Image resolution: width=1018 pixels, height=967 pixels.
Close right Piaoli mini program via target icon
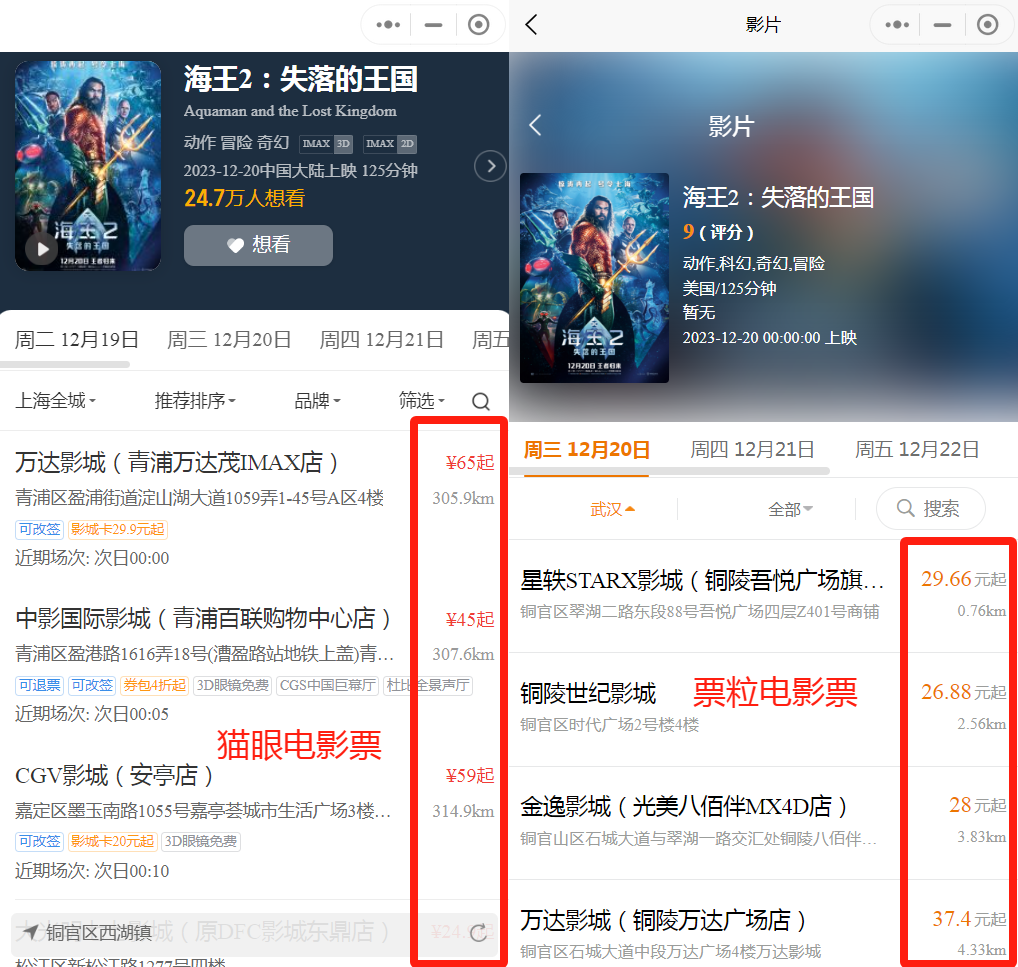987,25
